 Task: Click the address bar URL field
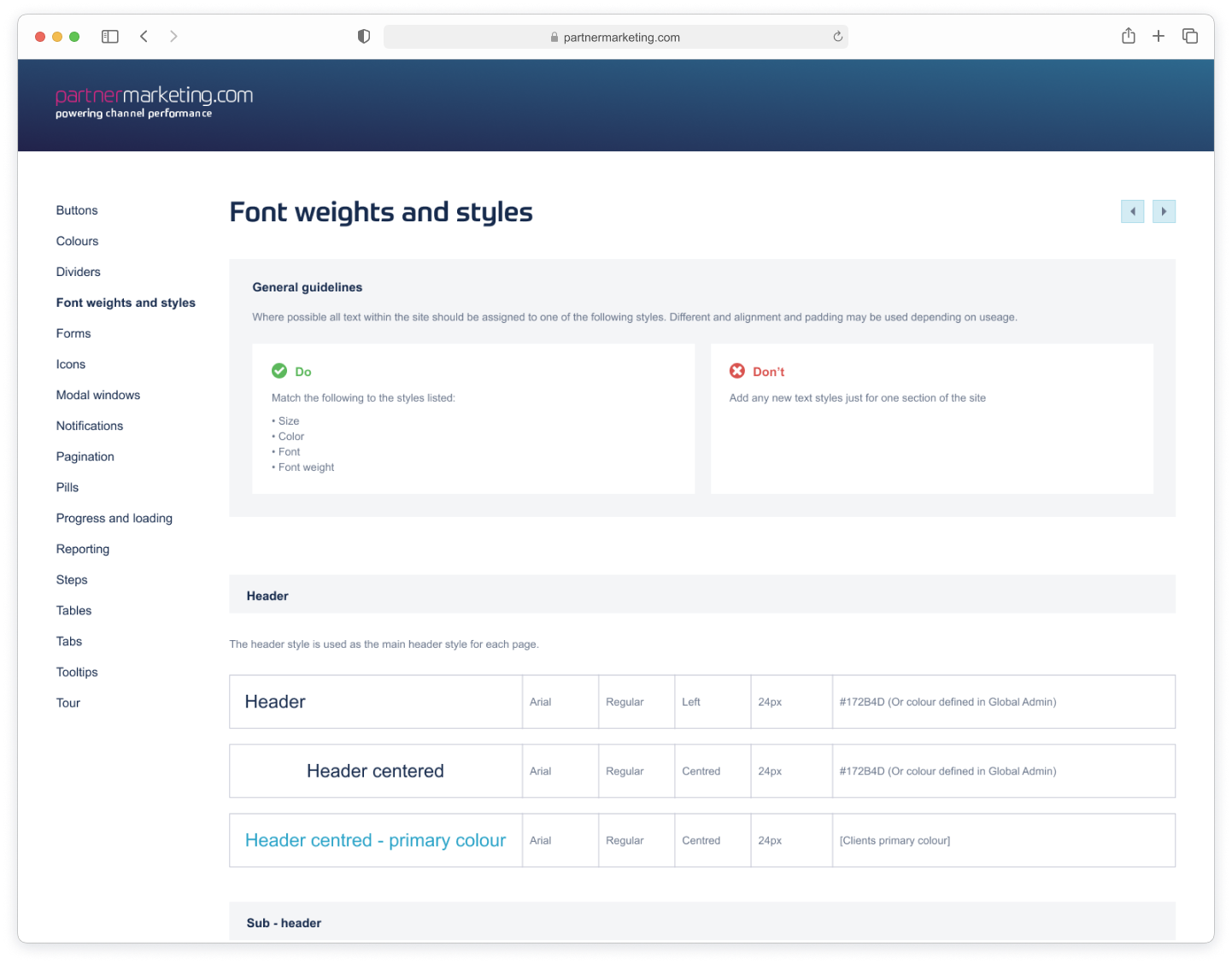coord(615,37)
